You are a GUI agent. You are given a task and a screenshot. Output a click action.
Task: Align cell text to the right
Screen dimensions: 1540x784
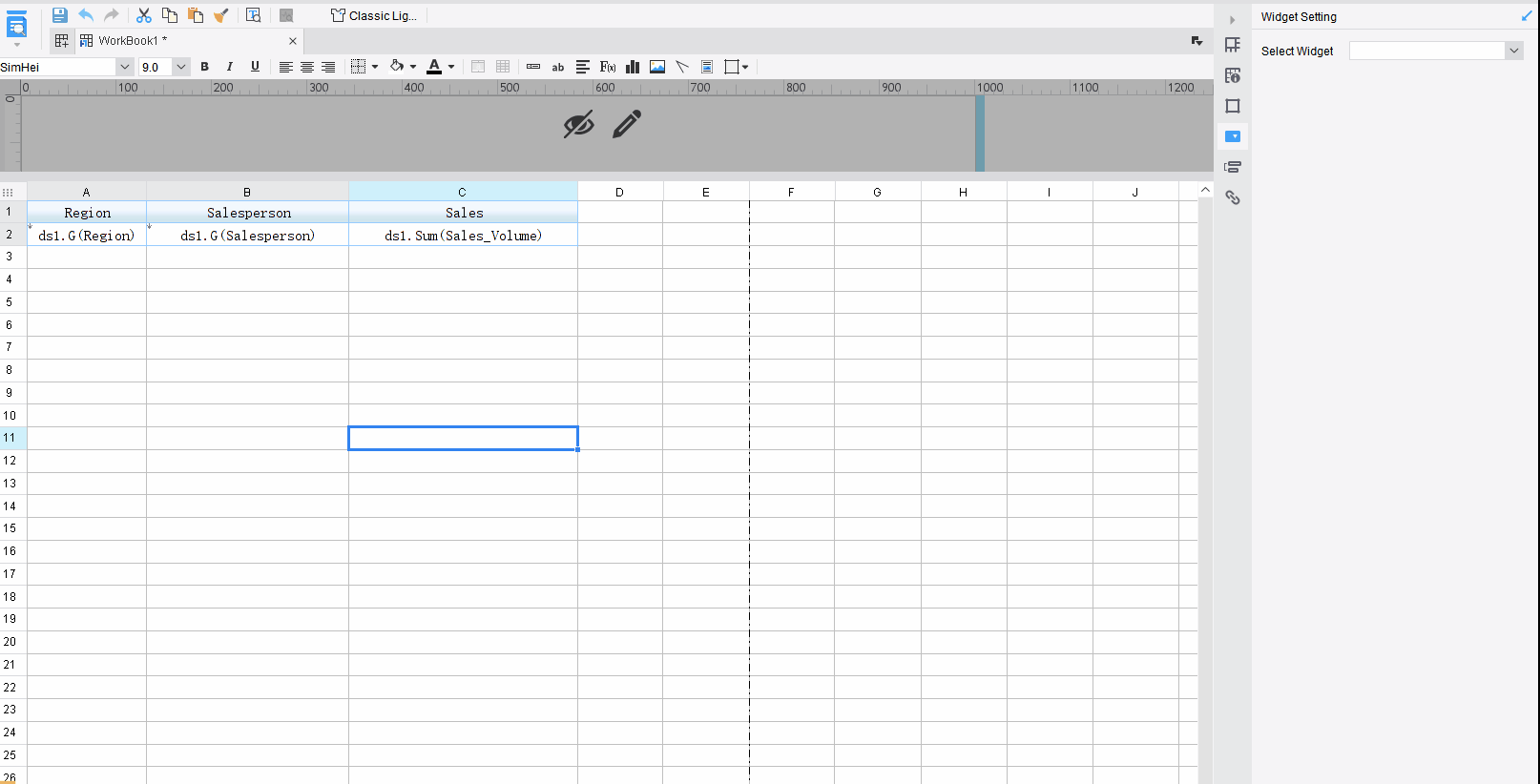328,67
